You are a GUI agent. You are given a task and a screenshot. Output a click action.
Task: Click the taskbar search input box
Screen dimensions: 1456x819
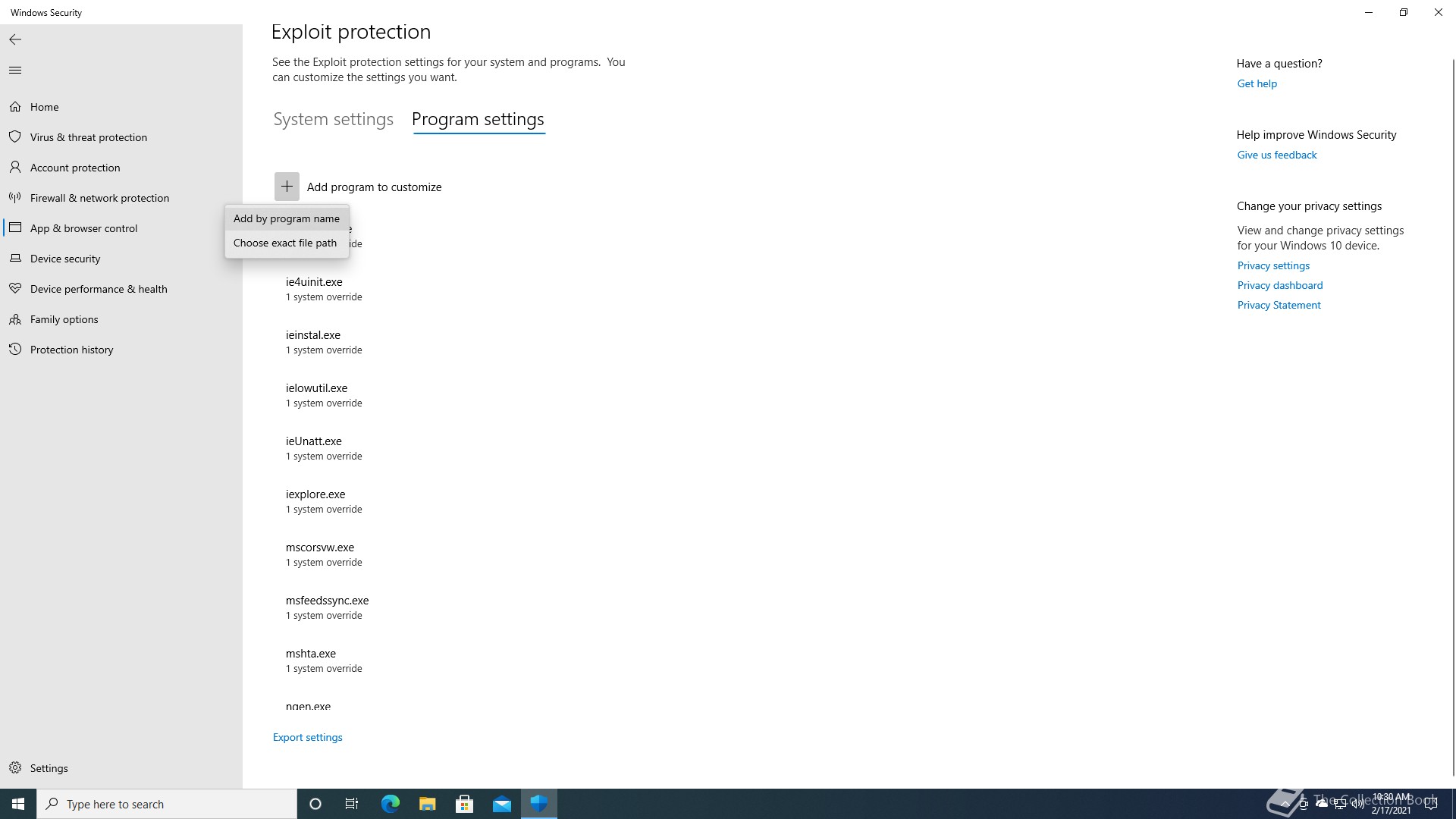tap(167, 804)
